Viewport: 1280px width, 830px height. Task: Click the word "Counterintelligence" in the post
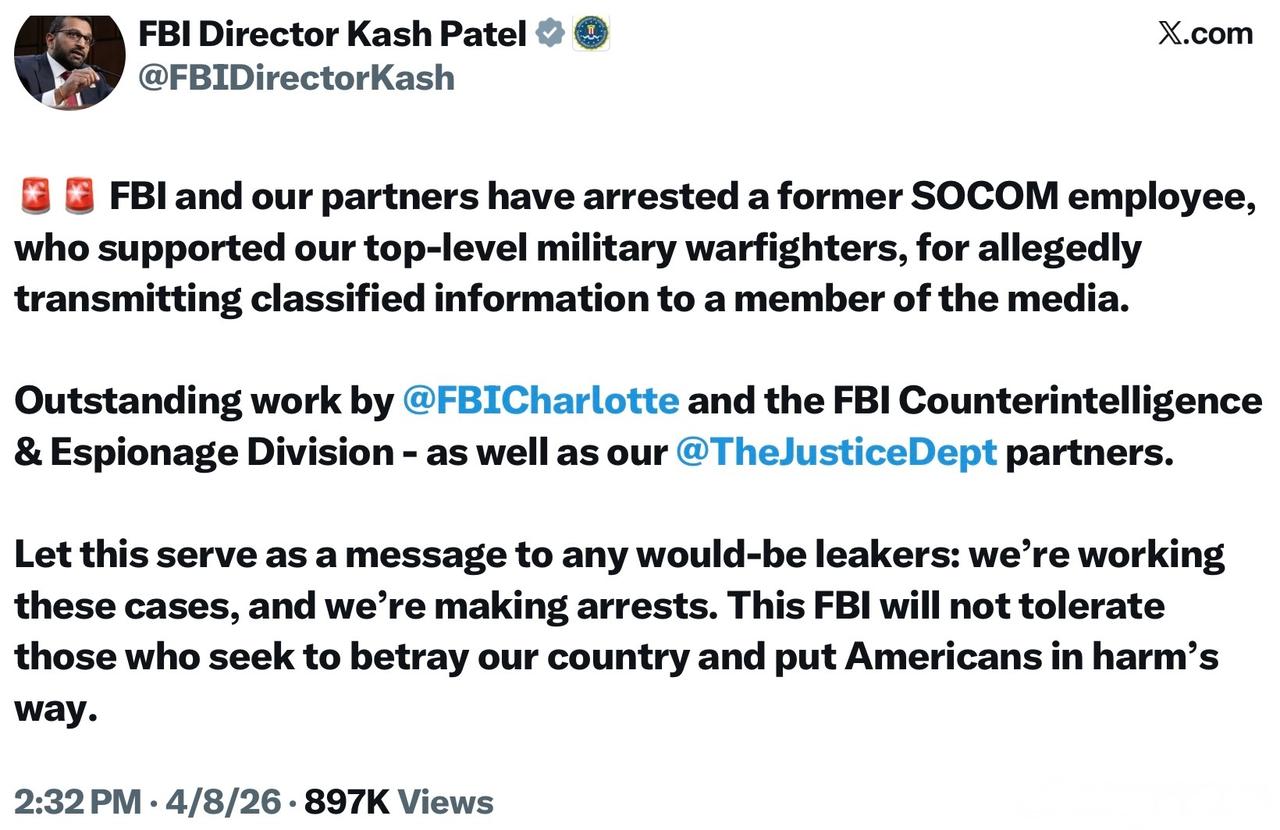point(1080,401)
